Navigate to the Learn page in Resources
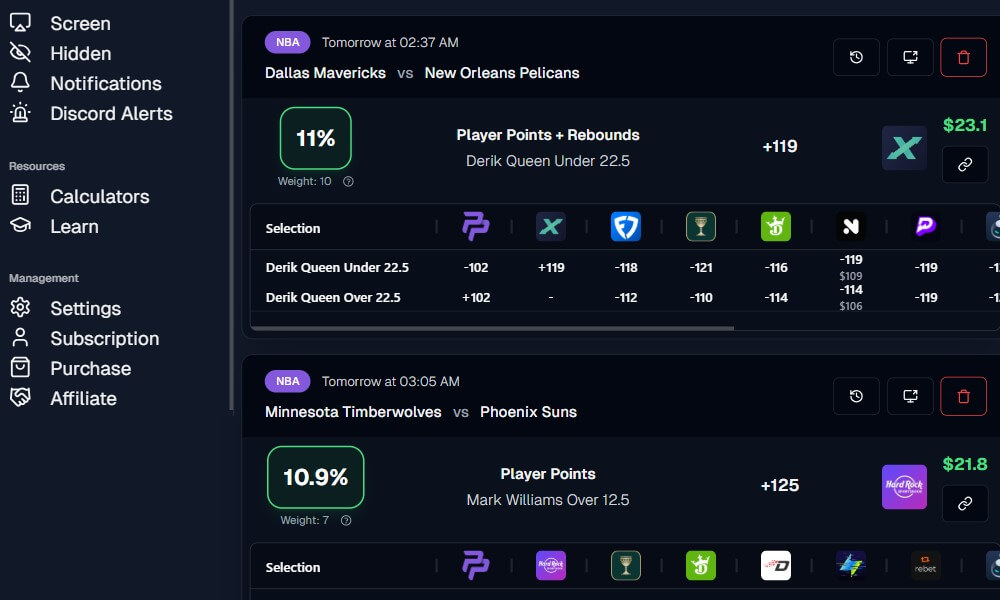 pyautogui.click(x=74, y=227)
